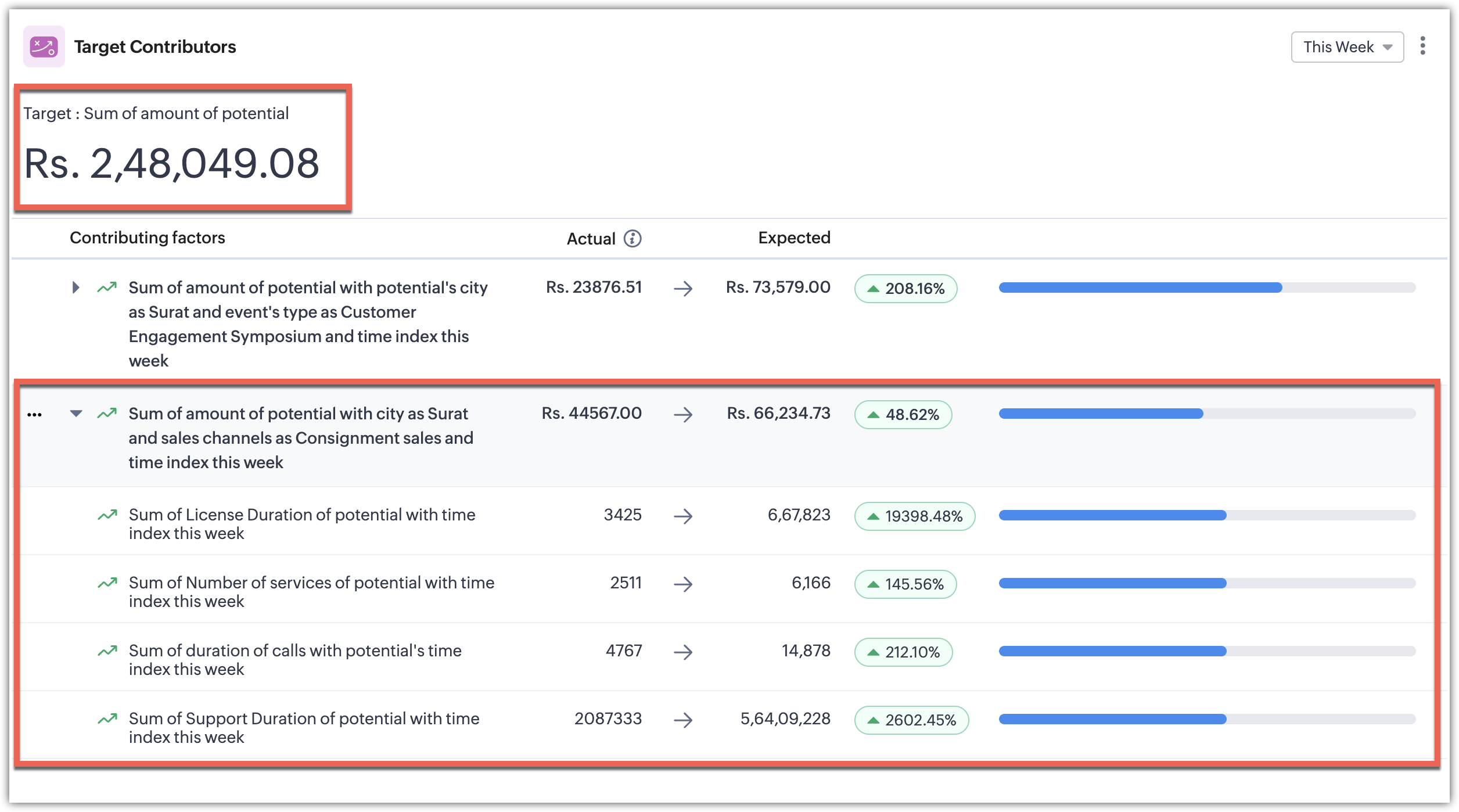Viewport: 1459px width, 812px height.
Task: Open the This Week period dropdown
Action: click(x=1347, y=47)
